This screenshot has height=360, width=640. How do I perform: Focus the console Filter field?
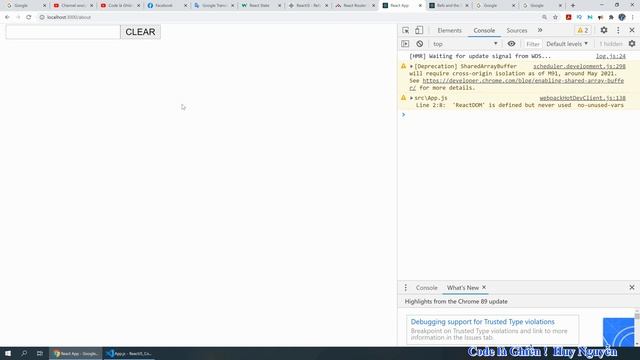tap(532, 44)
